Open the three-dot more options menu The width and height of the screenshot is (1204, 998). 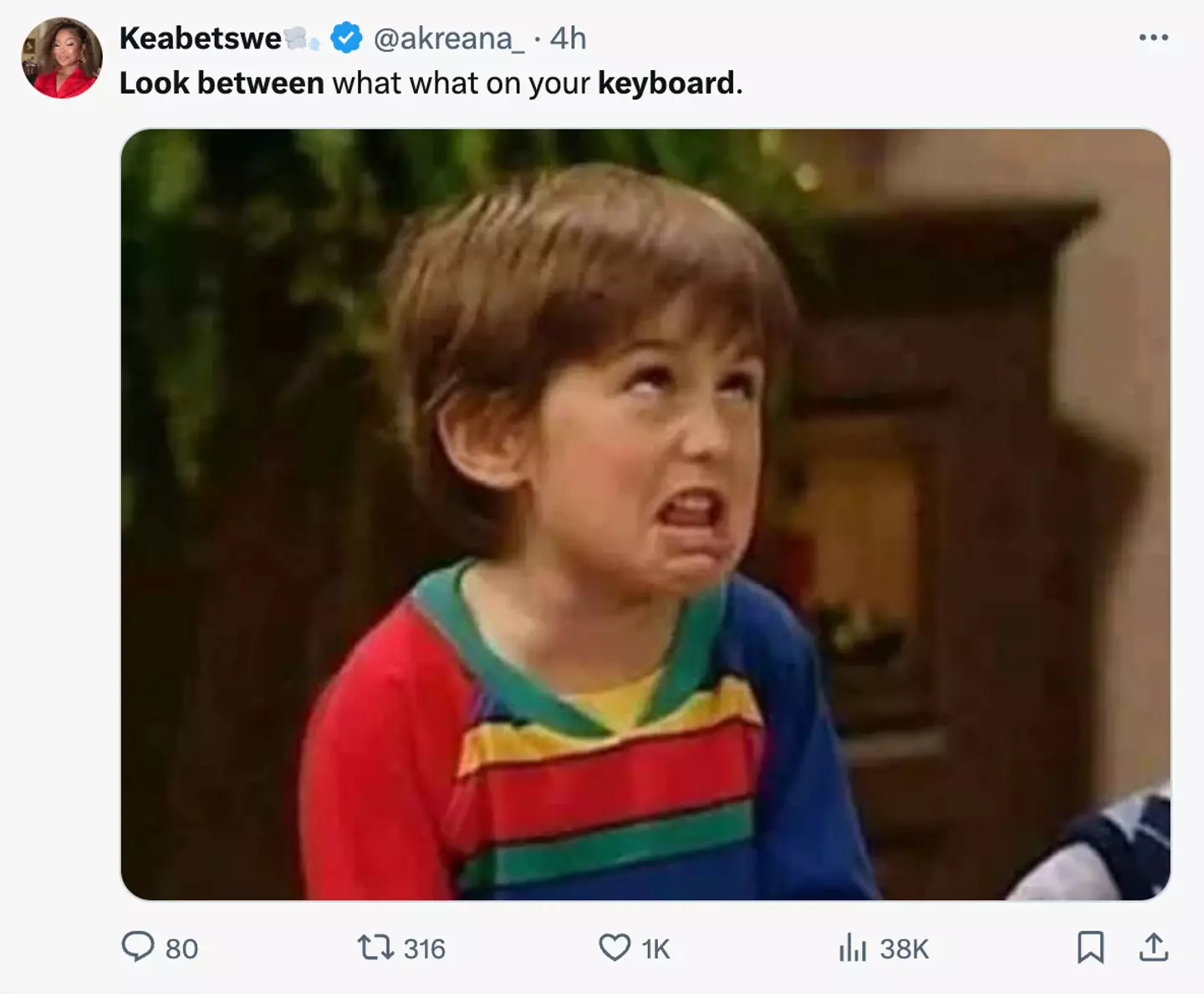pos(1153,38)
